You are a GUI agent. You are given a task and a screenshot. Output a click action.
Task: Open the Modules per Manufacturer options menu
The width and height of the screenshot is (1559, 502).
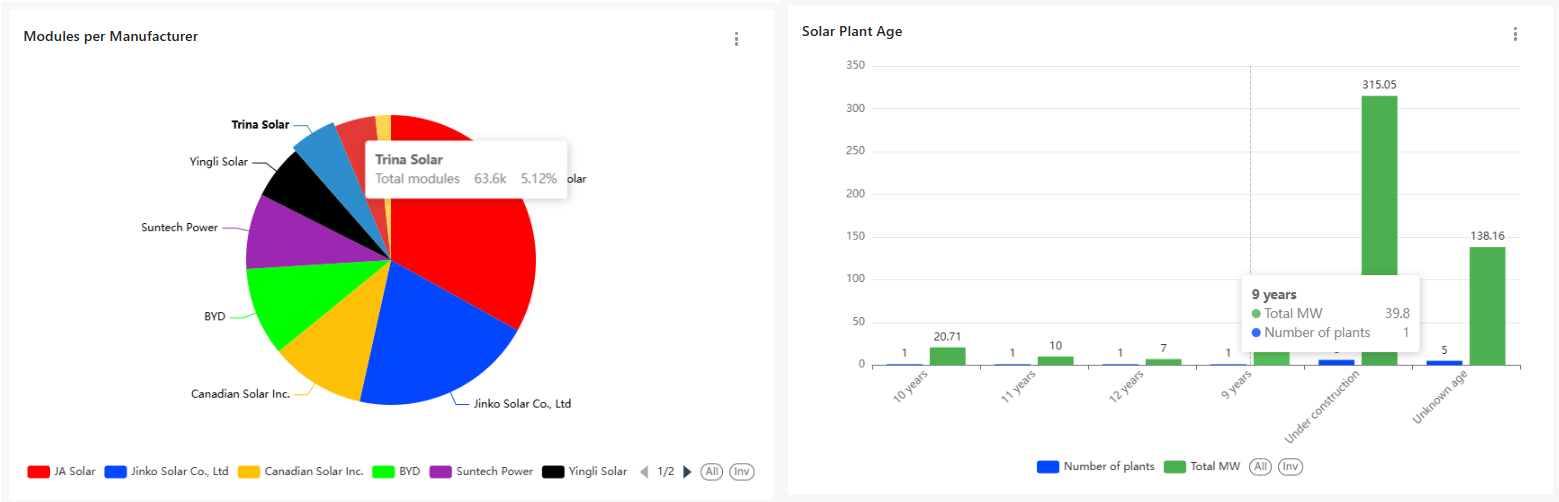pos(736,39)
